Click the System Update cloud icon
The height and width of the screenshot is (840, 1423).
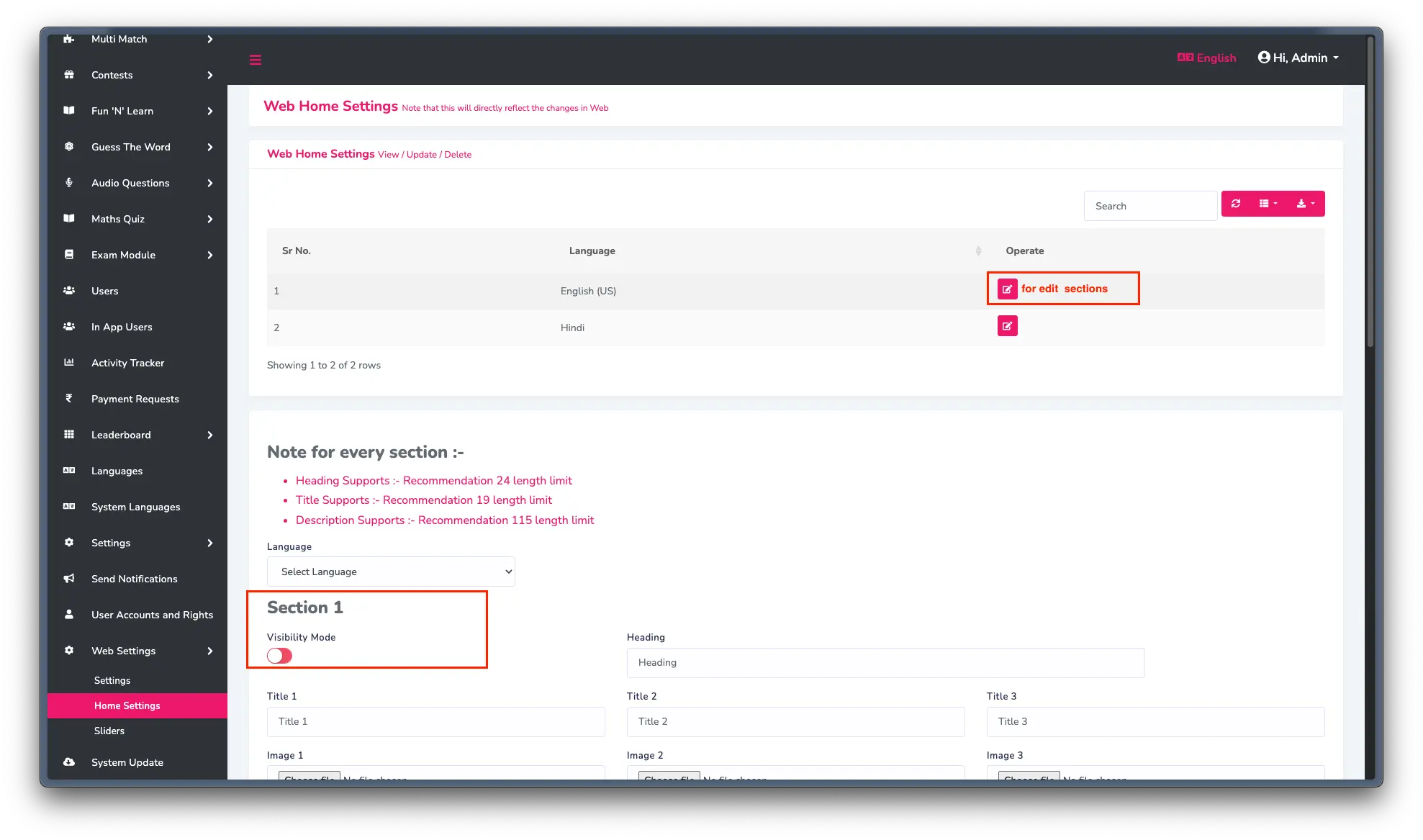(69, 762)
